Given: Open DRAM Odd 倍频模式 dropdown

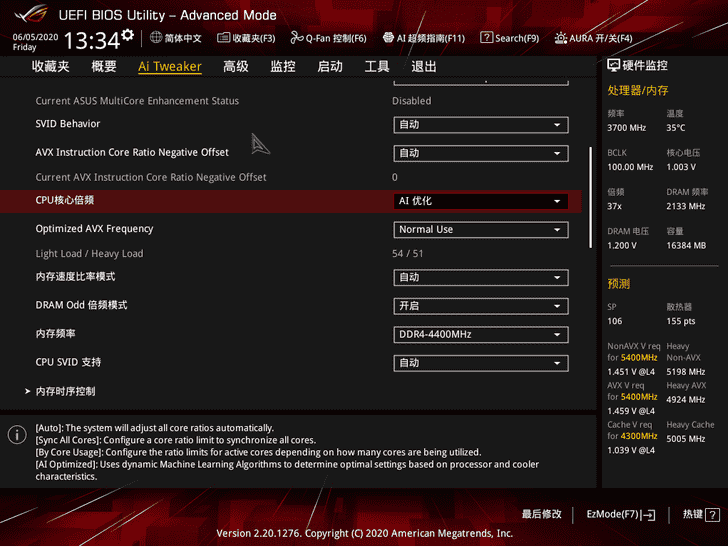Looking at the screenshot, I should (481, 306).
